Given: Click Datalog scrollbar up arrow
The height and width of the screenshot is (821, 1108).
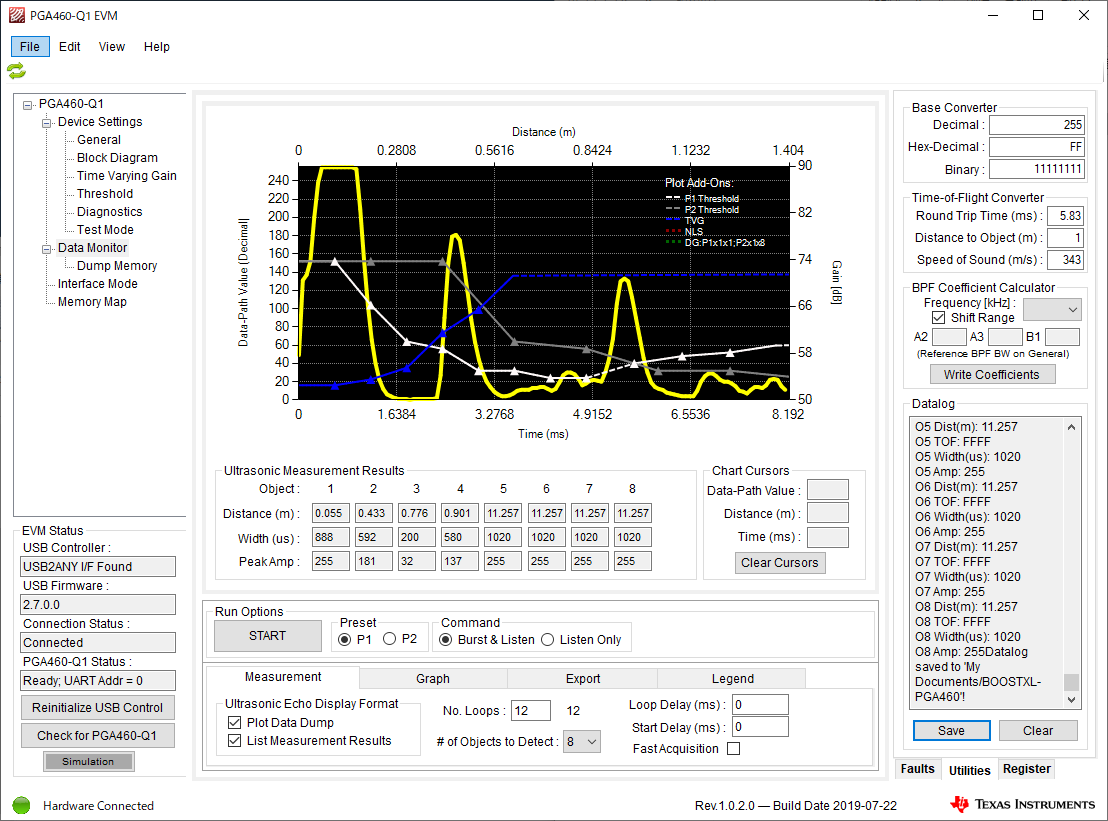Looking at the screenshot, I should (x=1071, y=427).
